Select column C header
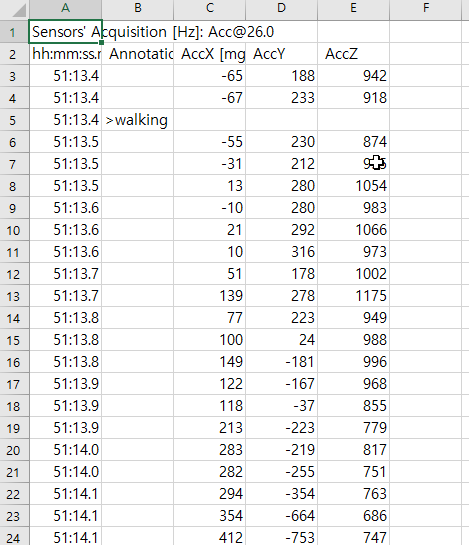Image resolution: width=469 pixels, height=545 pixels. pyautogui.click(x=210, y=8)
